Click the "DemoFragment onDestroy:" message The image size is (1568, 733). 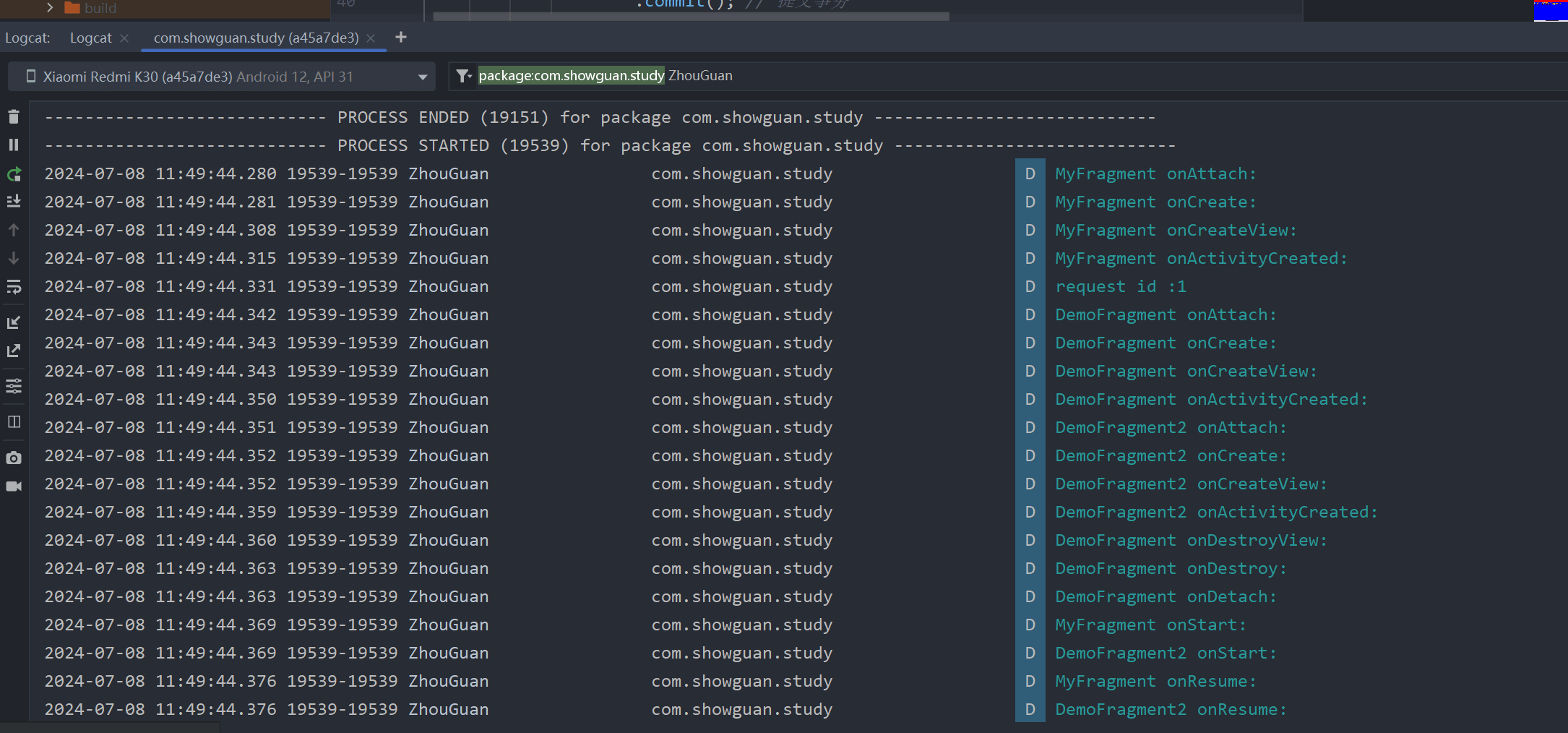pos(1171,568)
